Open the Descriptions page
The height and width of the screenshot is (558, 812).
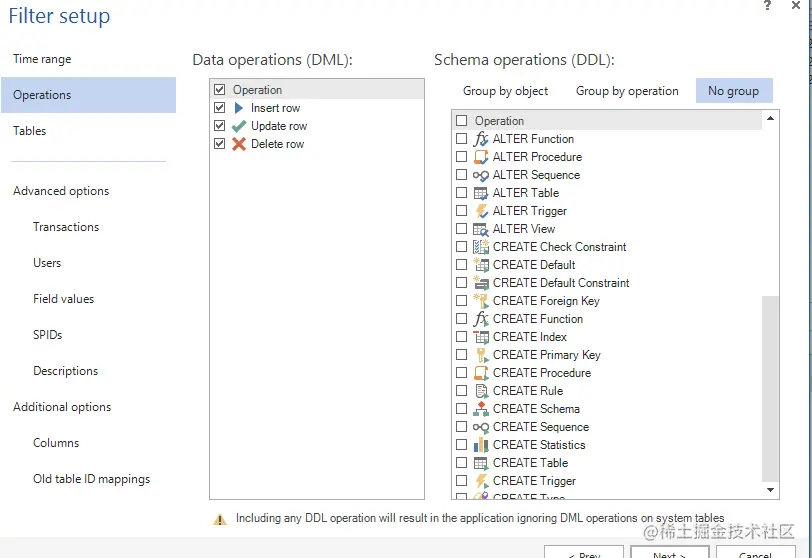point(66,371)
